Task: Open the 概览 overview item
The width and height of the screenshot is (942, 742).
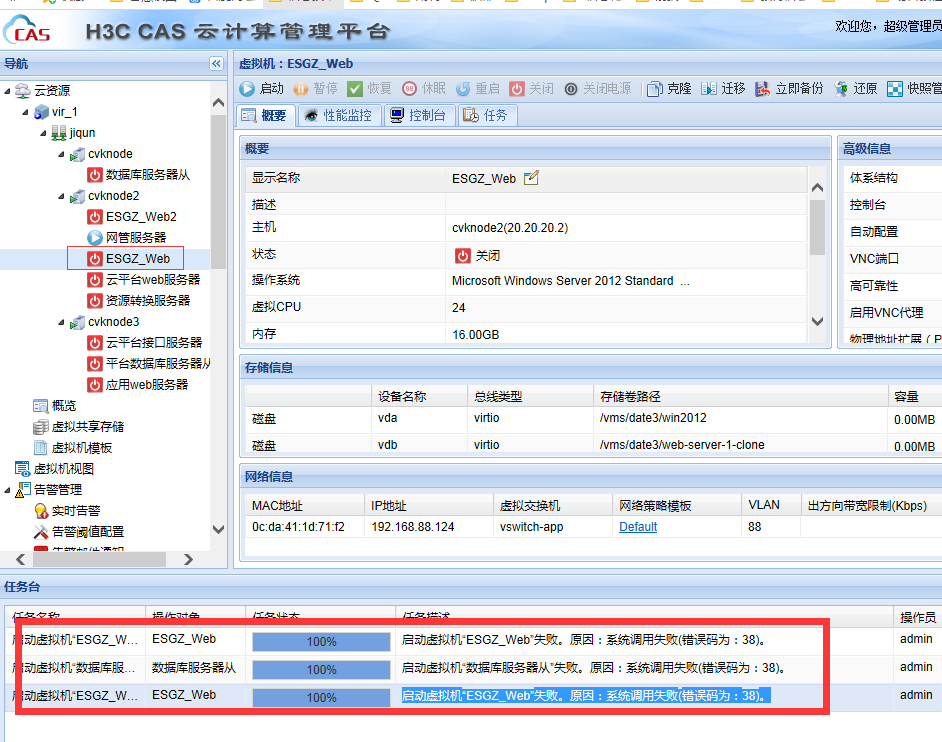Action: [x=55, y=406]
